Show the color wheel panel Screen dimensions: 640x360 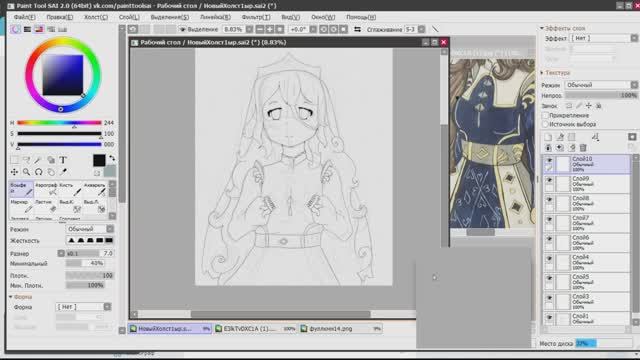pos(16,29)
